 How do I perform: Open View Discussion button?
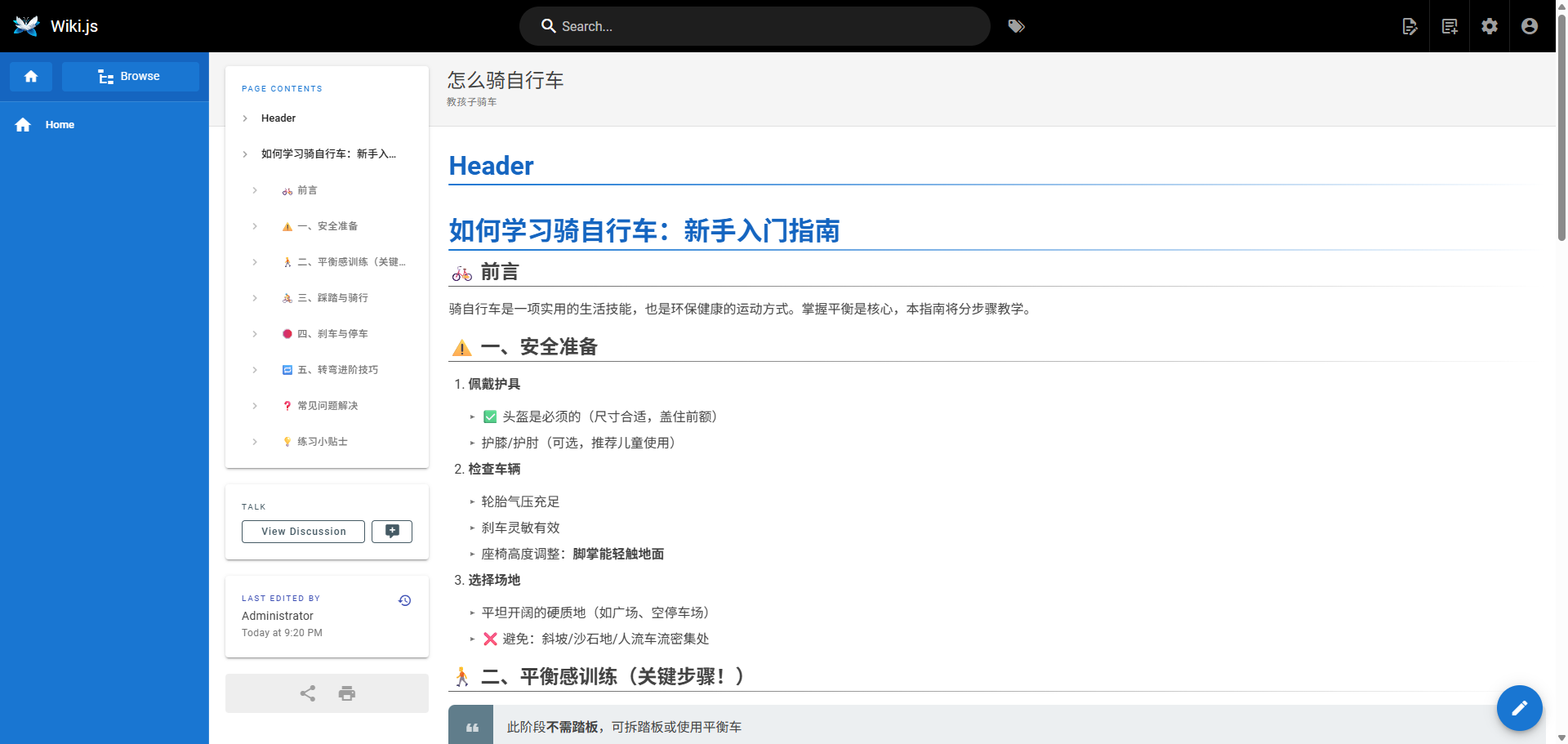(x=303, y=532)
